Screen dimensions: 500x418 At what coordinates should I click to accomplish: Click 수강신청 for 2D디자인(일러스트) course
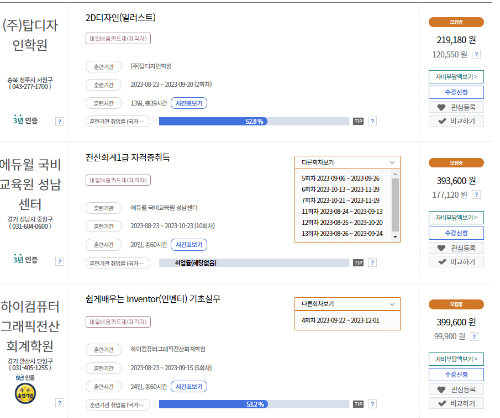(456, 92)
